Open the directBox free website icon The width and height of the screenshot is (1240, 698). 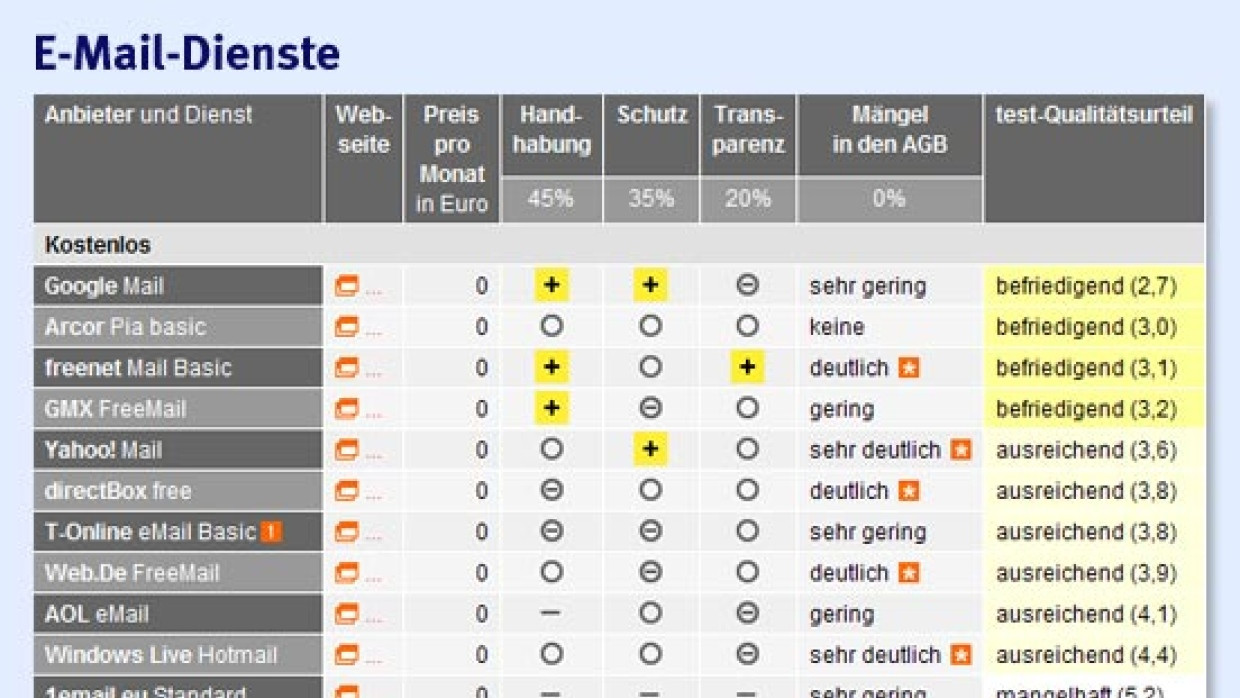346,491
